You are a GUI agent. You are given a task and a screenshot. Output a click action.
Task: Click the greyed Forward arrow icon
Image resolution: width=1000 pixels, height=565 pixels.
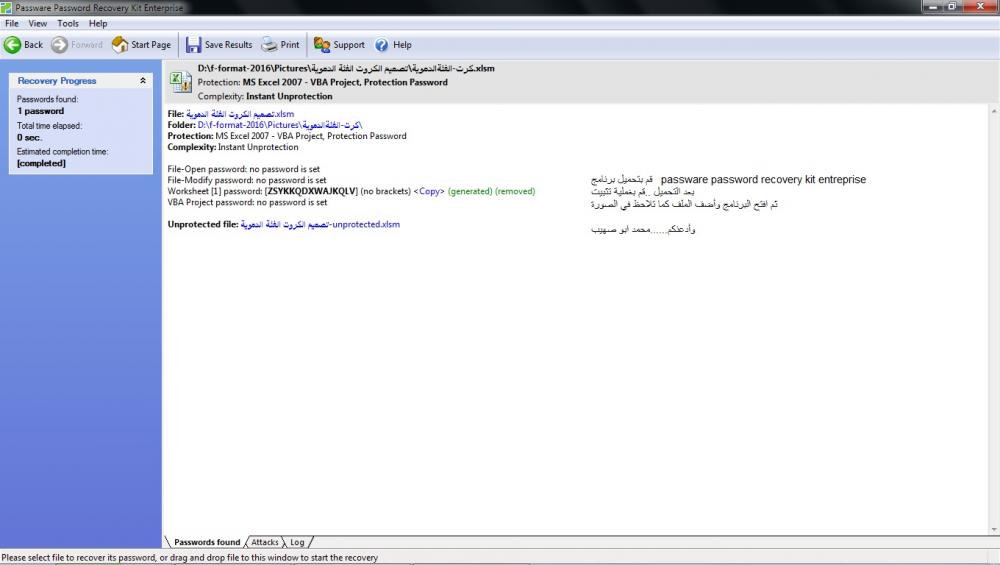click(59, 45)
